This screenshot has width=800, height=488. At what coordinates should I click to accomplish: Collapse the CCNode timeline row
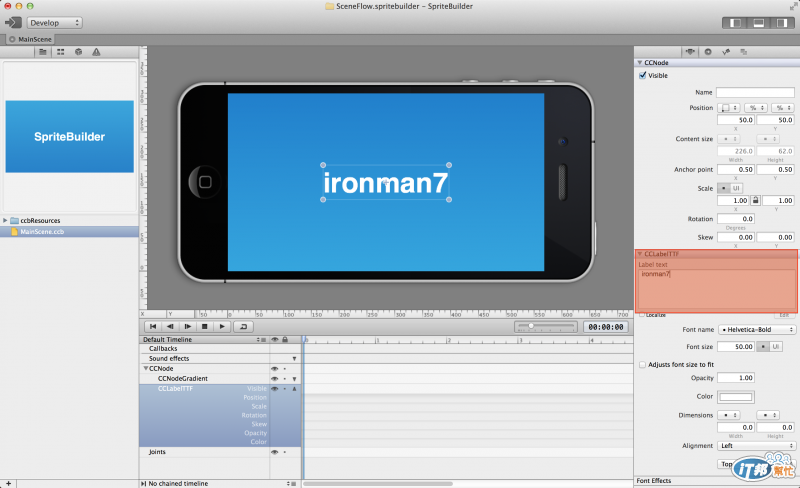click(145, 368)
